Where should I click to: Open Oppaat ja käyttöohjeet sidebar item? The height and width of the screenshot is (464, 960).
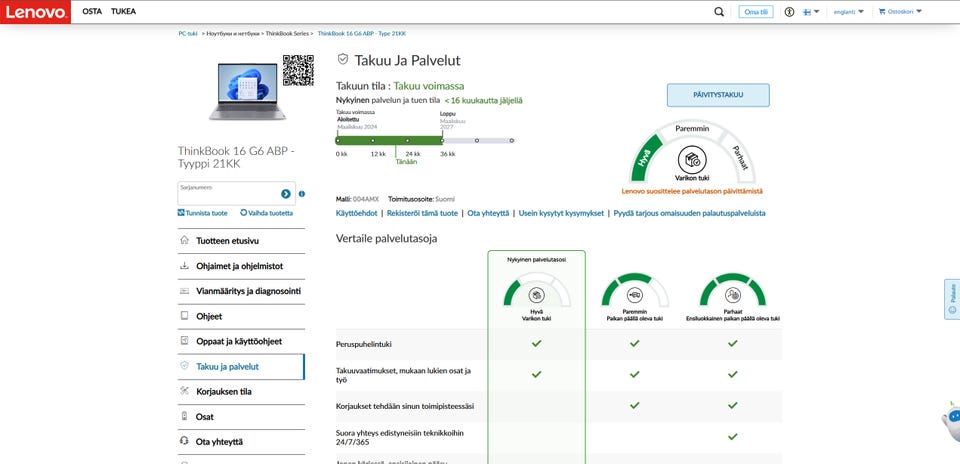pos(241,342)
